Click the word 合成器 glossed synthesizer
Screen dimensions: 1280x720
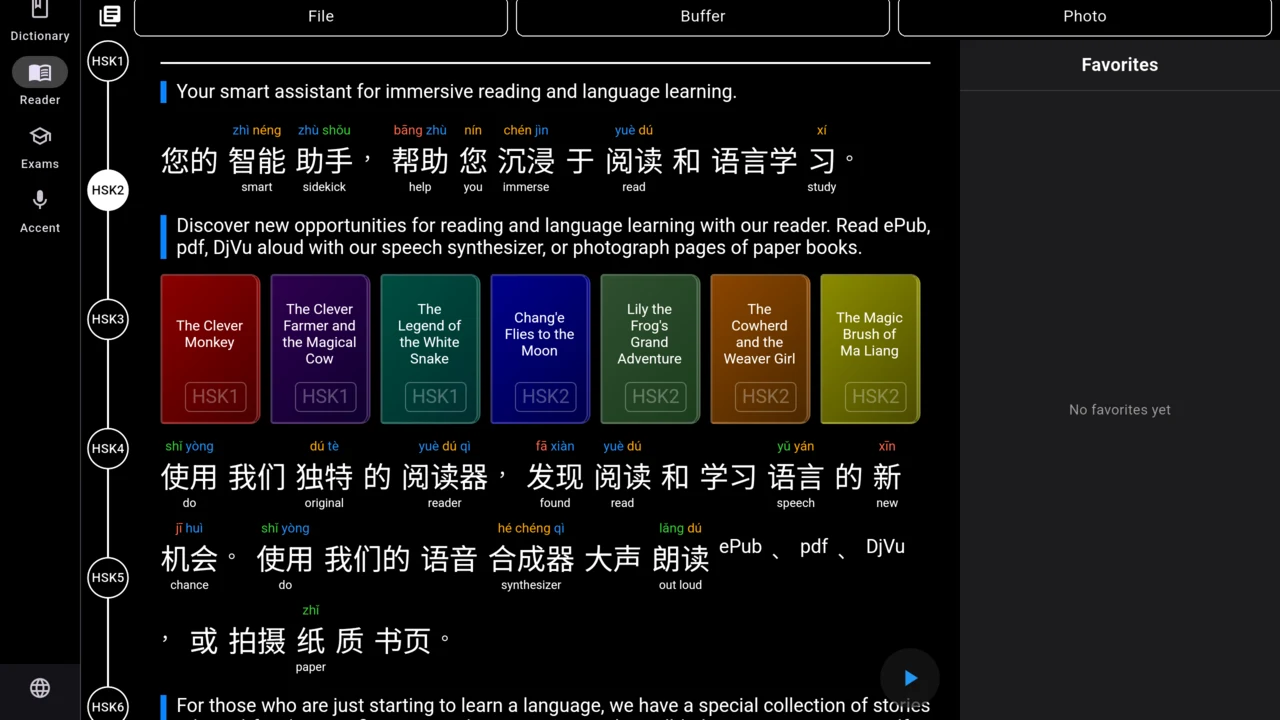[x=531, y=558]
